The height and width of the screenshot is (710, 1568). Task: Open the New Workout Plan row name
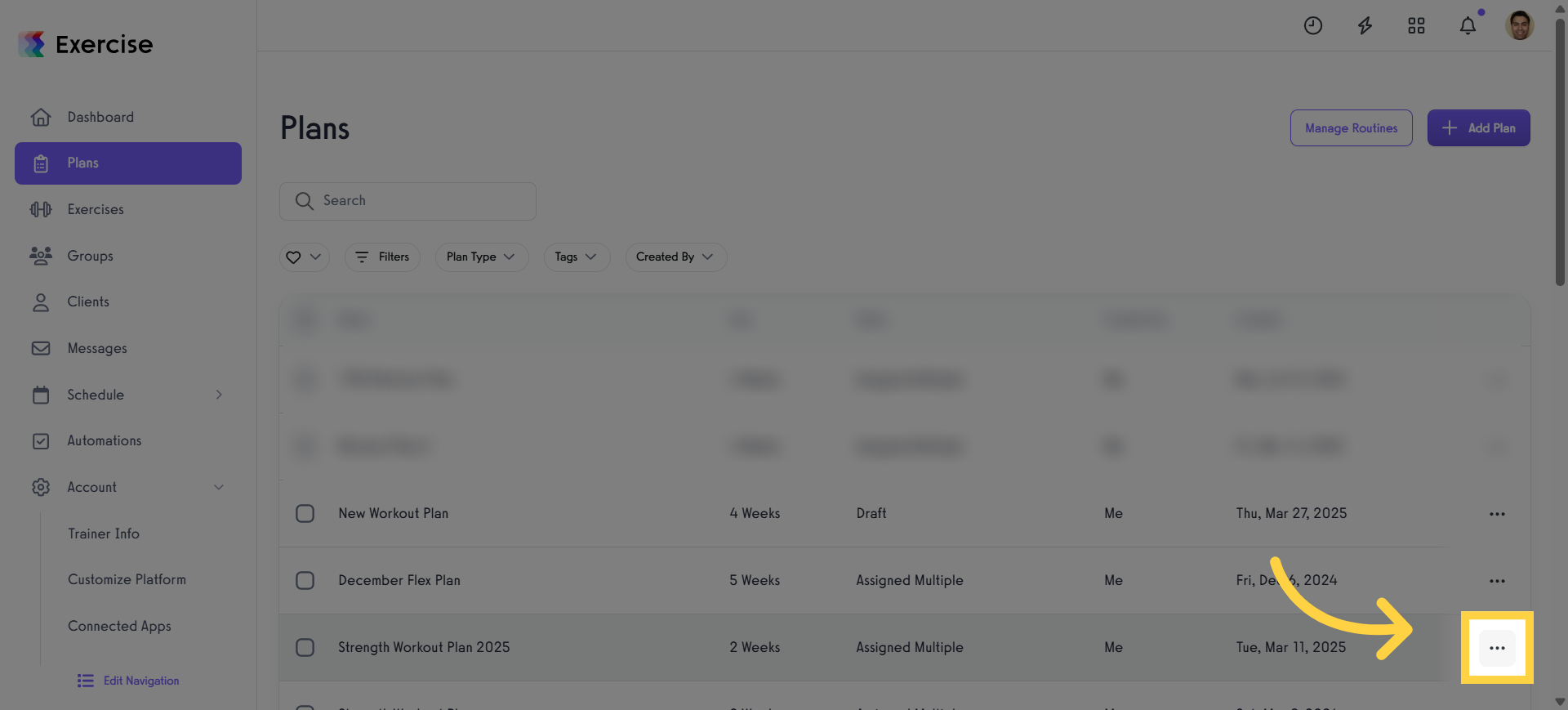(393, 513)
